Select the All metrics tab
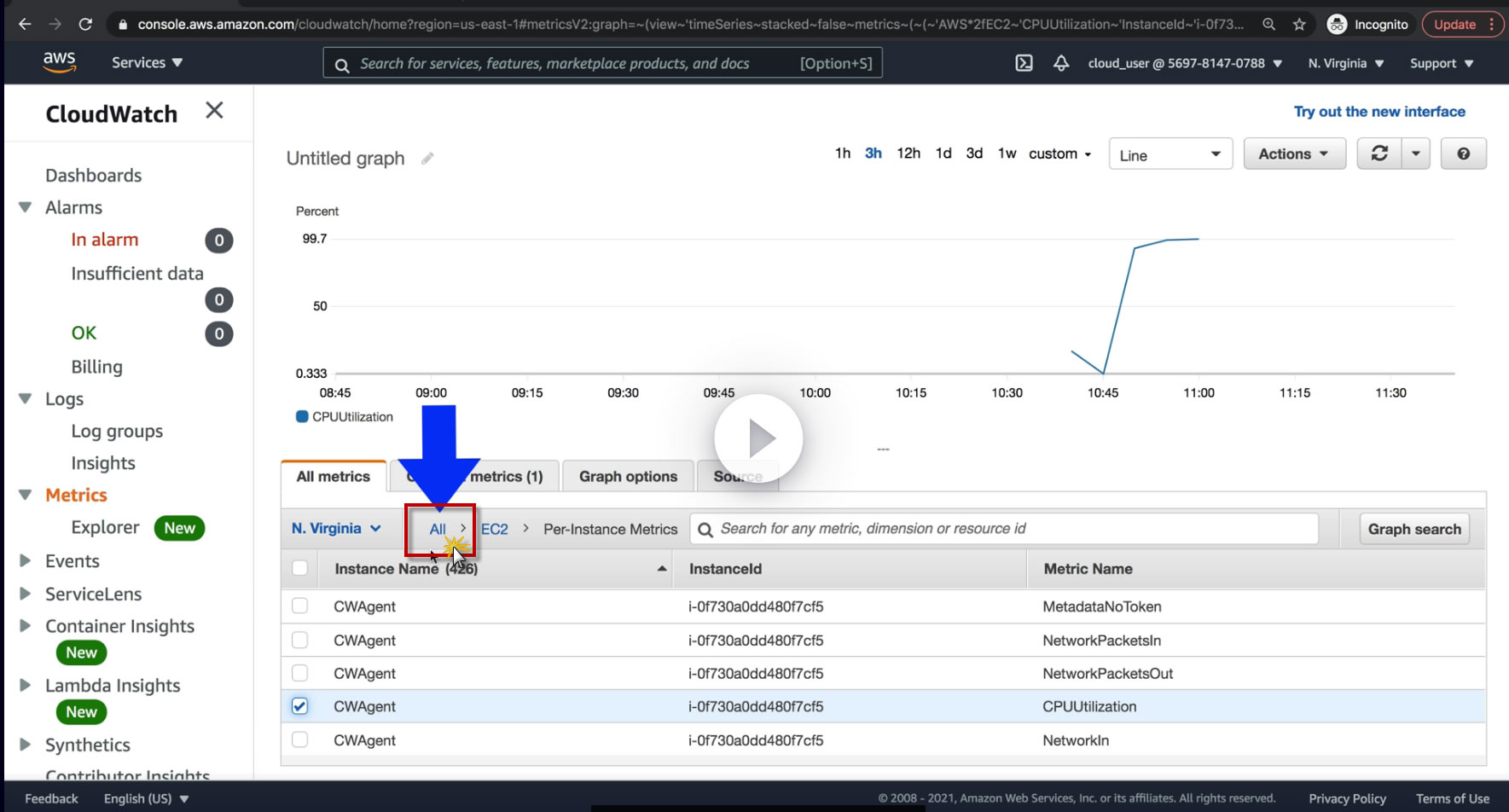The image size is (1509, 812). point(334,476)
